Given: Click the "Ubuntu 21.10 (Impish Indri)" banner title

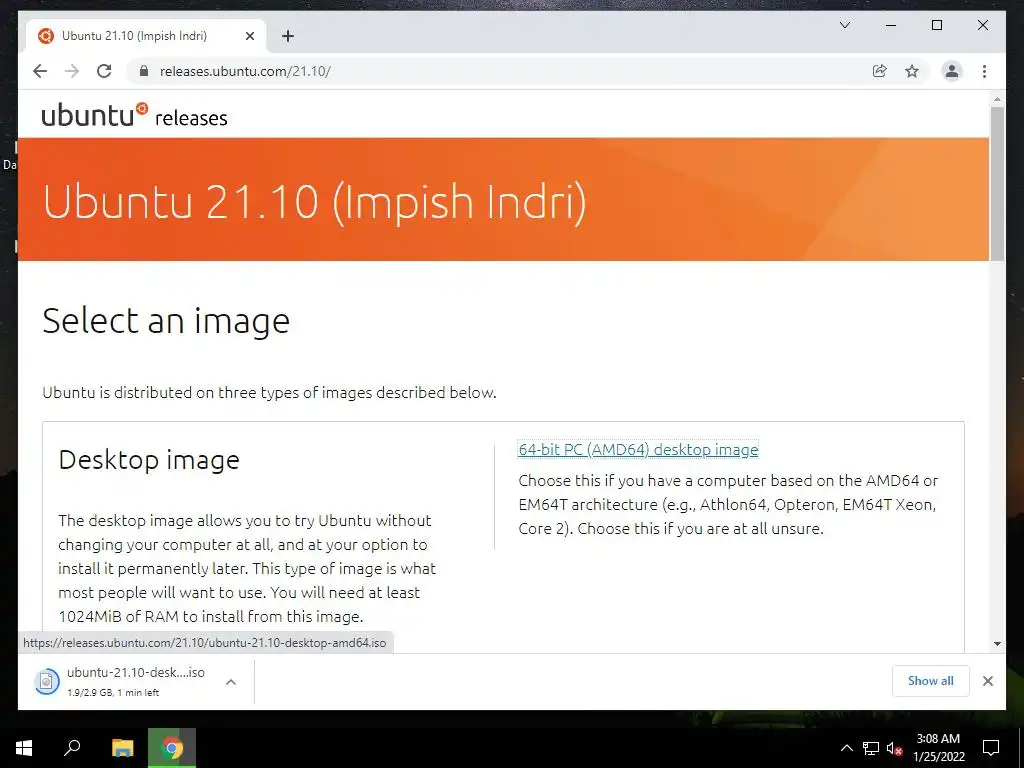Looking at the screenshot, I should click(315, 201).
